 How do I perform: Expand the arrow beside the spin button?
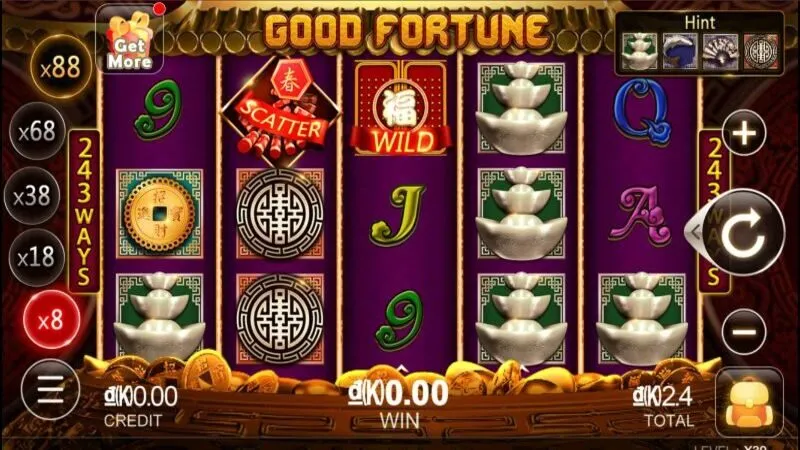pos(695,232)
